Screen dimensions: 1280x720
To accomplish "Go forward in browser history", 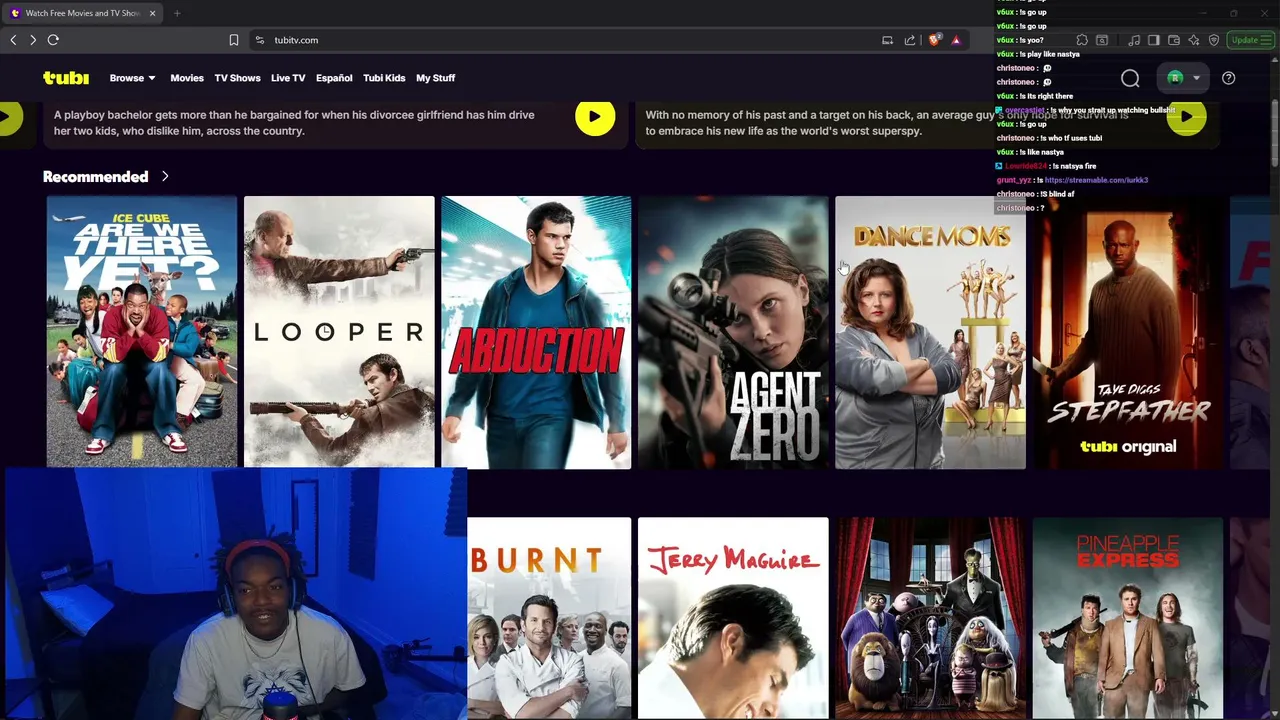I will pos(33,40).
